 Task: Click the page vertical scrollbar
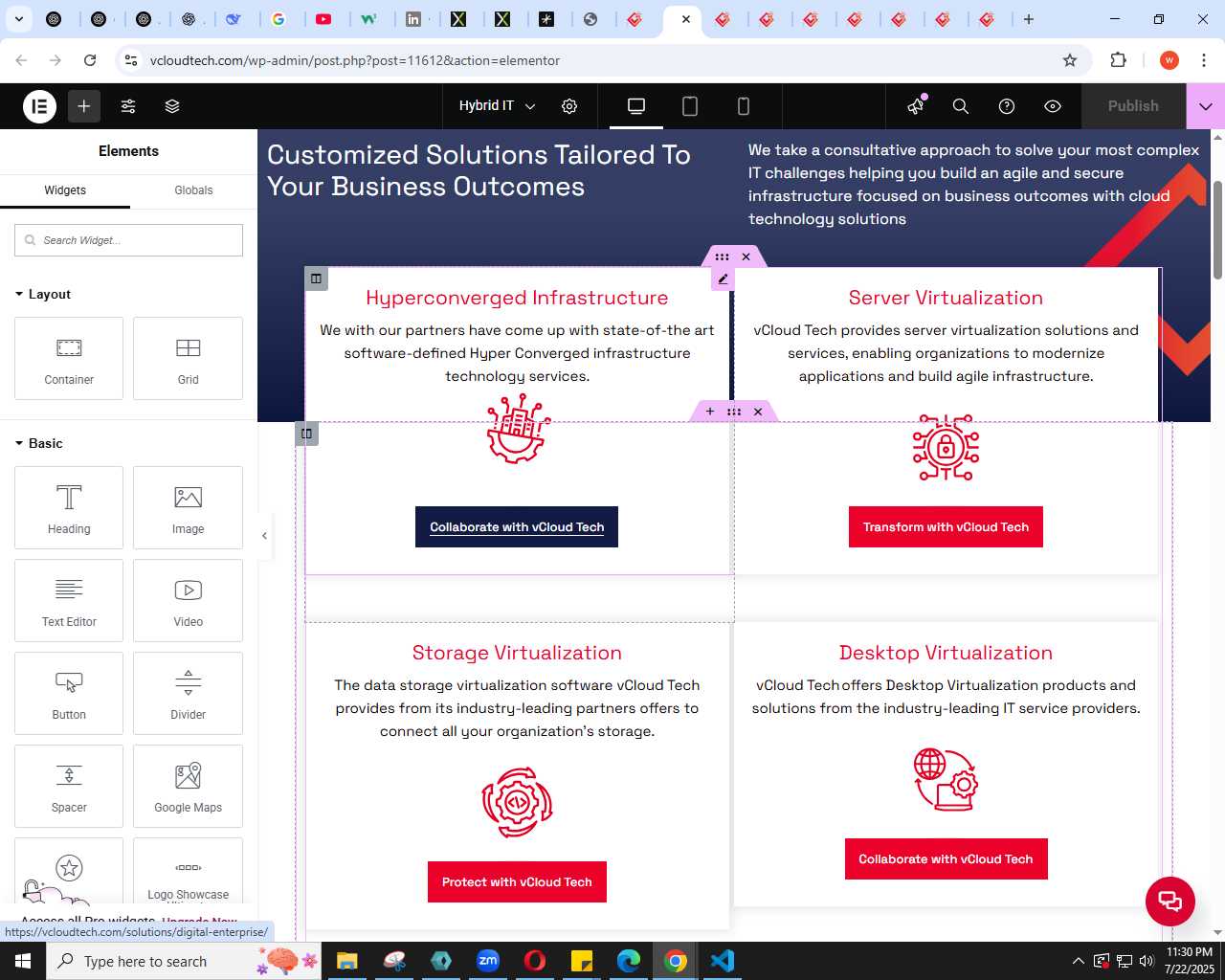pos(1217,230)
